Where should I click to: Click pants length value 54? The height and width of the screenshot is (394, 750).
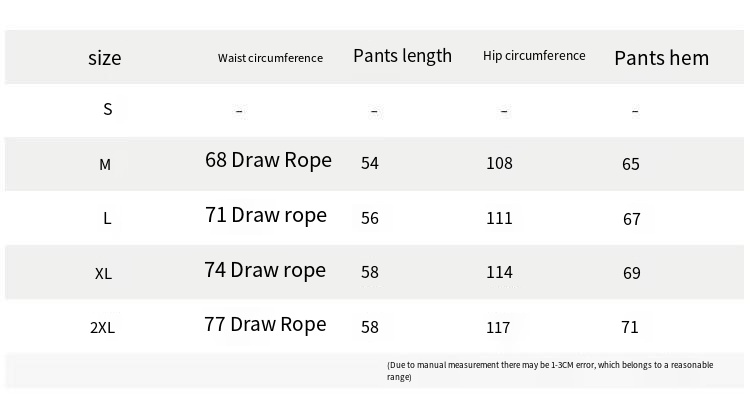[370, 163]
